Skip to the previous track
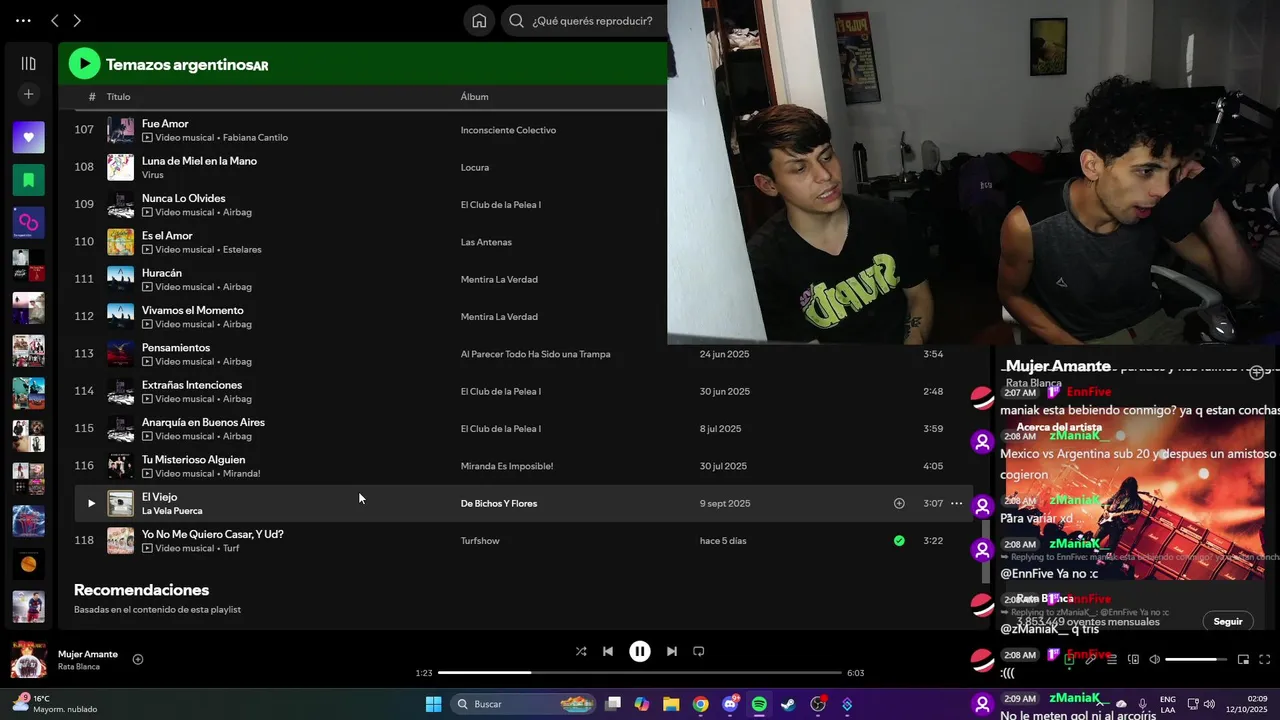This screenshot has height=720, width=1280. (x=608, y=651)
